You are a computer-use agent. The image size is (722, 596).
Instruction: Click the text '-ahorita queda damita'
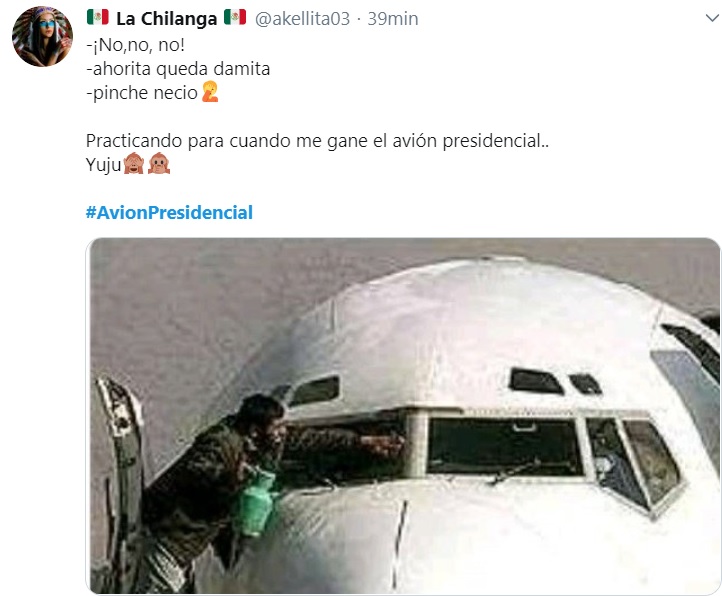pyautogui.click(x=178, y=69)
